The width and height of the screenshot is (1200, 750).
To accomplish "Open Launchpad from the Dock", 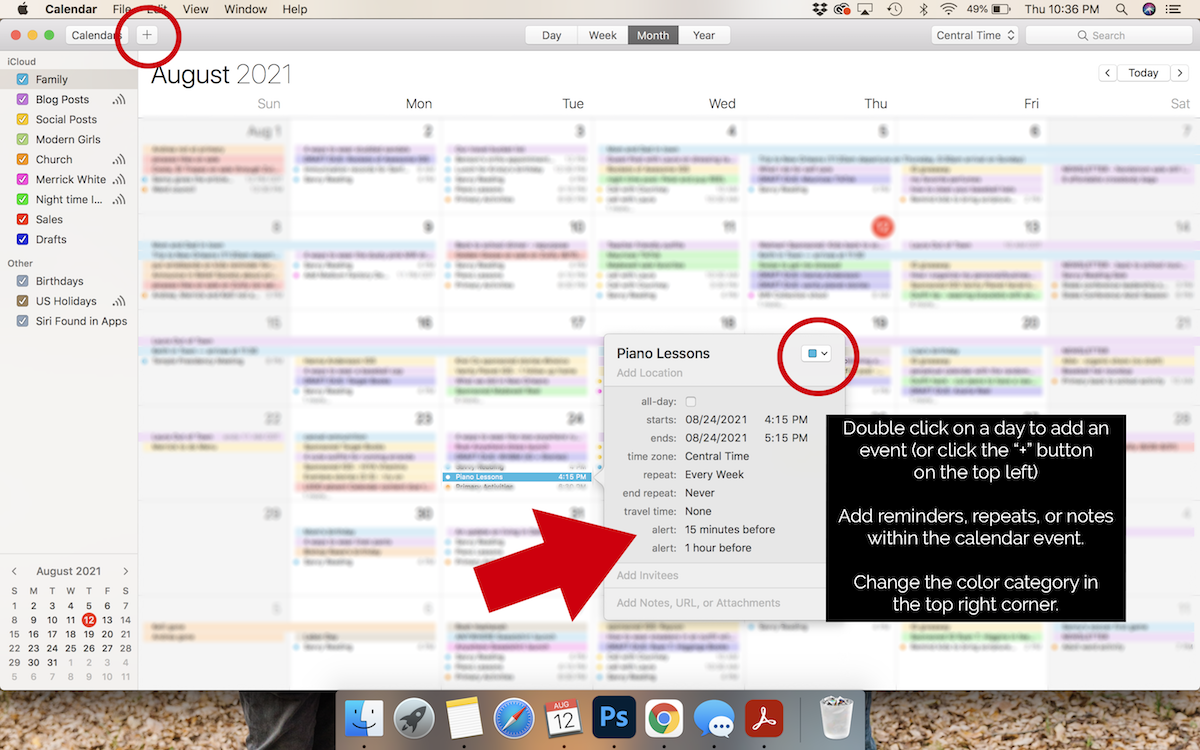I will (413, 718).
